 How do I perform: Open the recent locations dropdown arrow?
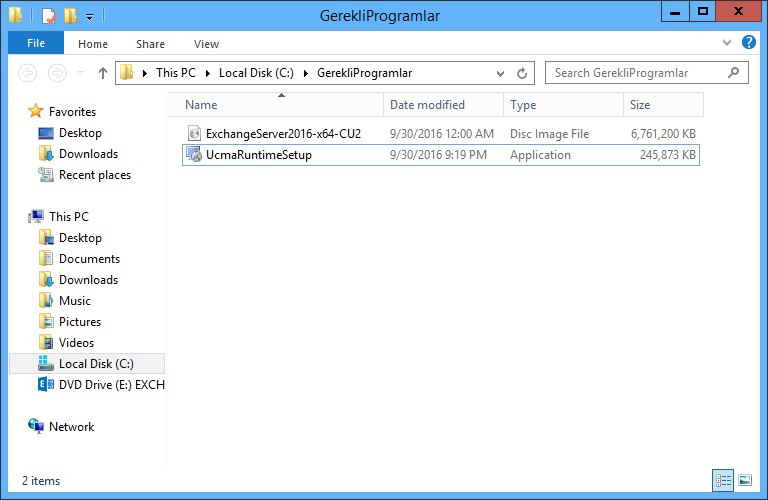80,73
